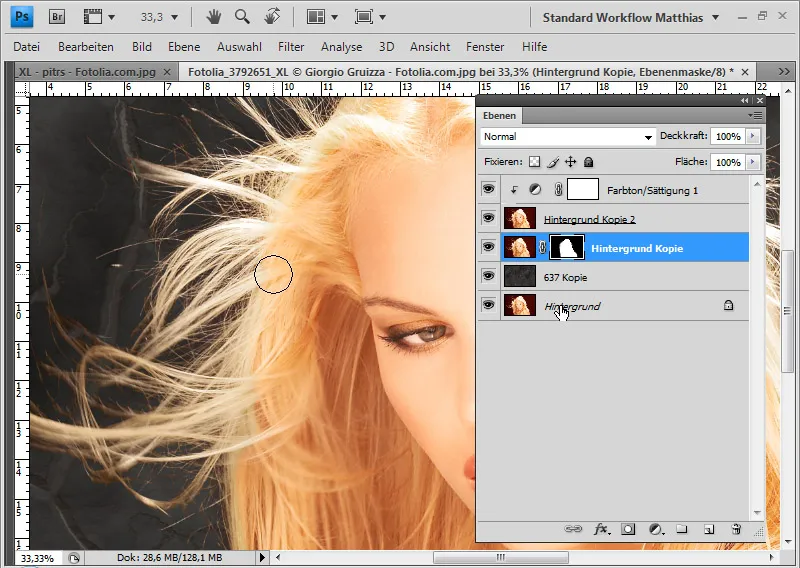This screenshot has width=800, height=568.
Task: Click the Photoshop Ps logo icon
Action: coord(22,17)
